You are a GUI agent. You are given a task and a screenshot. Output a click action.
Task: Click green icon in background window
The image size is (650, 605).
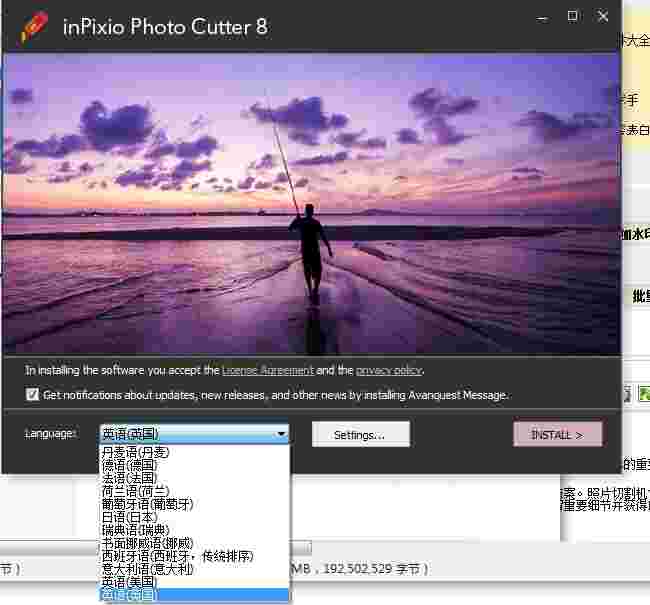pyautogui.click(x=644, y=394)
